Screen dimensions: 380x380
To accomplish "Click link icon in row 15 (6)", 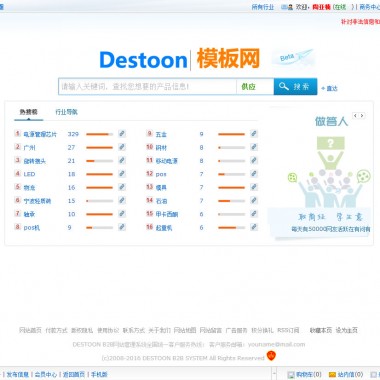I will coord(254,214).
